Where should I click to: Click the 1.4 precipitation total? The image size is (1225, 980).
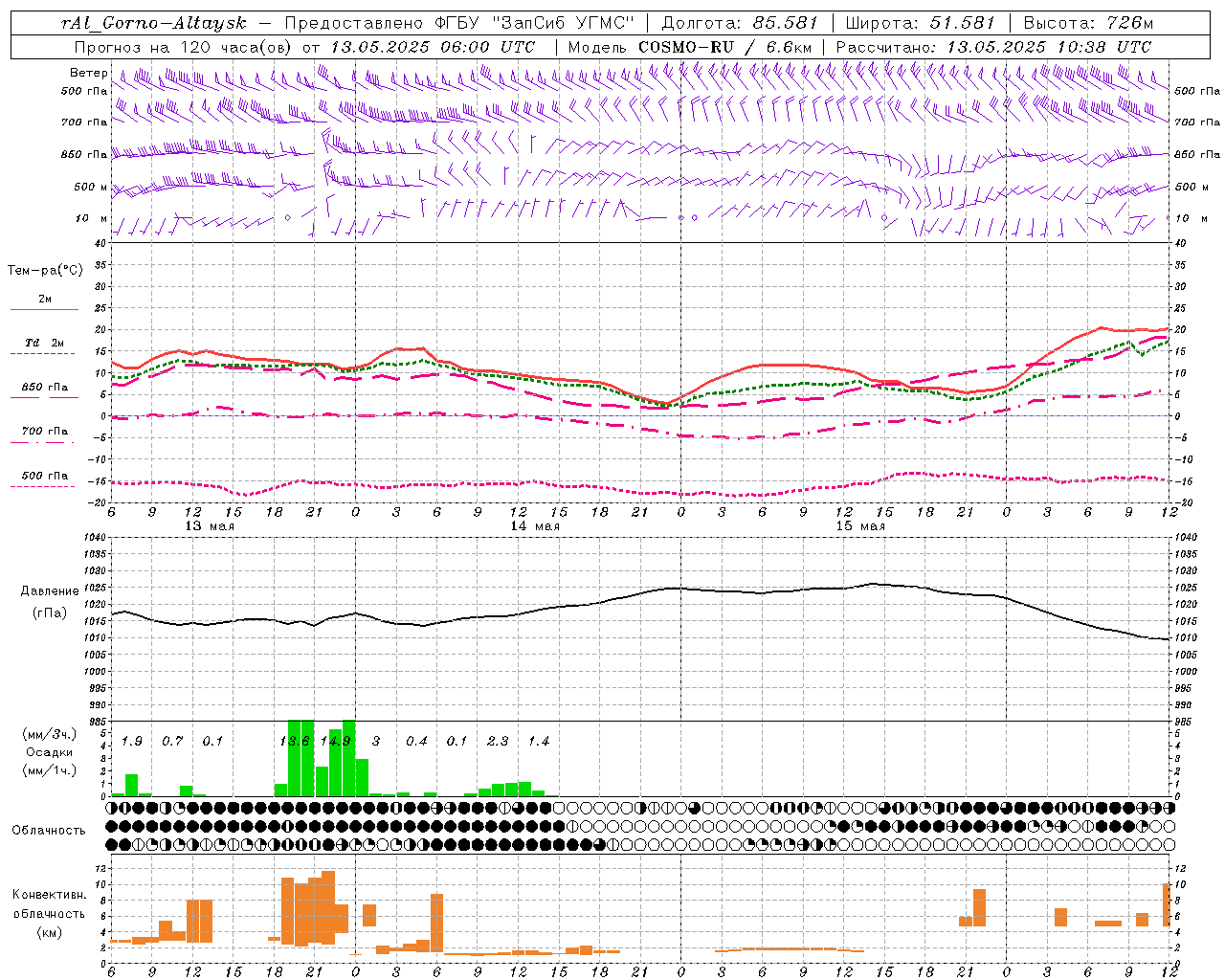539,742
